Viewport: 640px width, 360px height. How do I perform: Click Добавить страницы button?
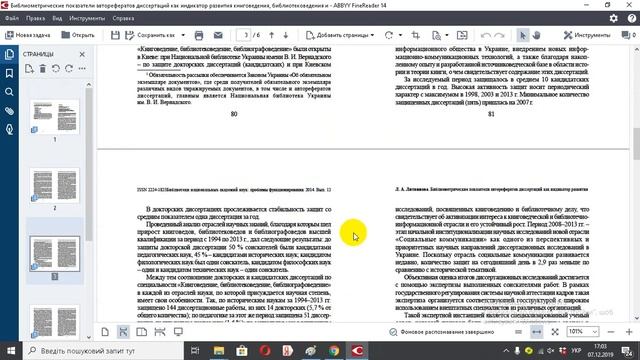tap(340, 35)
